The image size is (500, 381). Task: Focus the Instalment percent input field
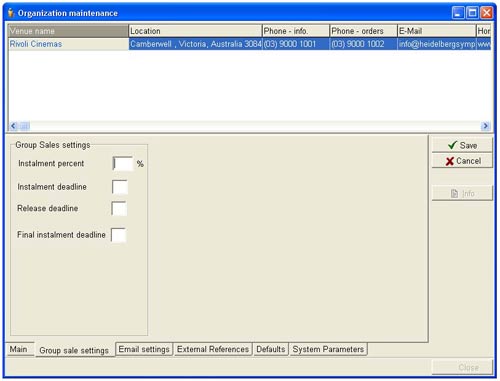coord(123,163)
